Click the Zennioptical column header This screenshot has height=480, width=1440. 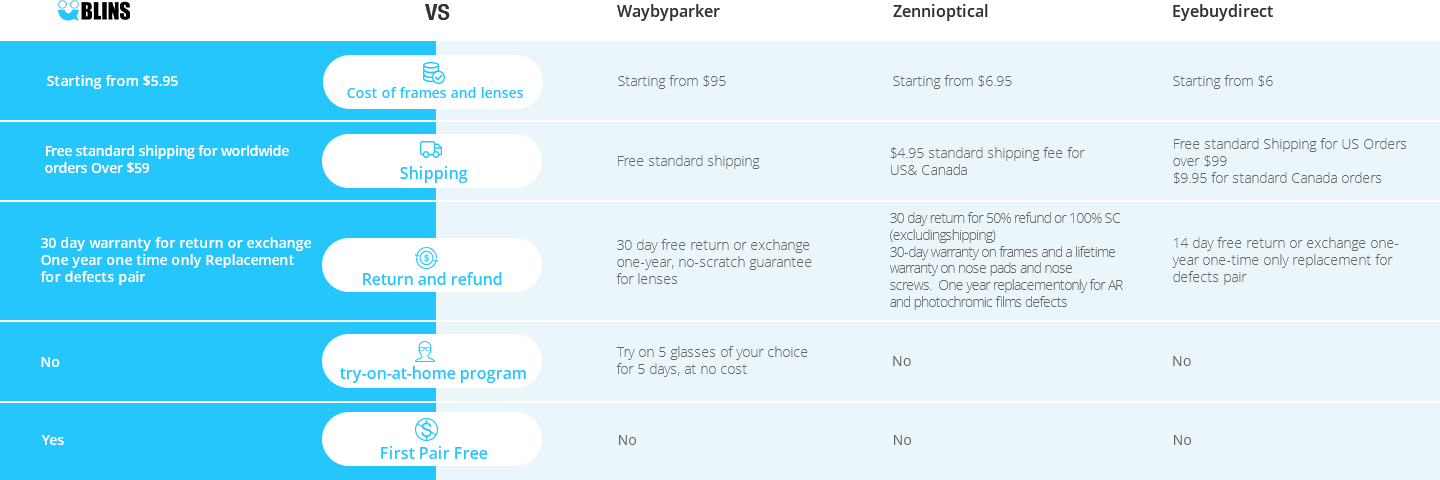coord(940,12)
